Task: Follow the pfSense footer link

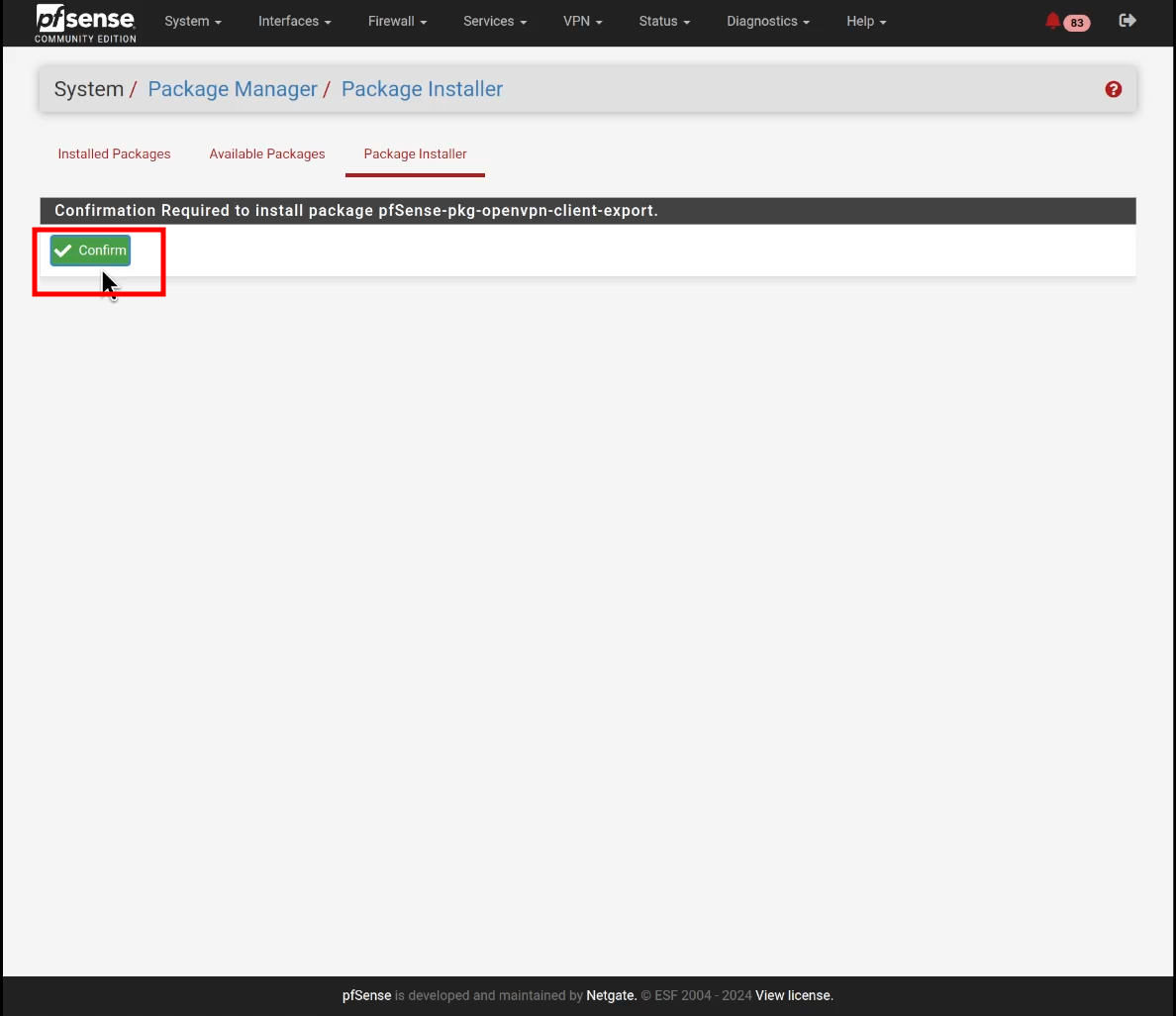Action: tap(366, 996)
